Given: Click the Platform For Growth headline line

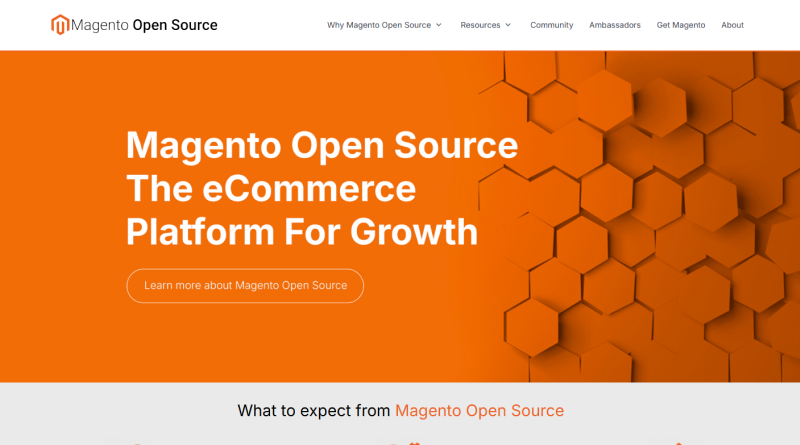Looking at the screenshot, I should pyautogui.click(x=302, y=232).
